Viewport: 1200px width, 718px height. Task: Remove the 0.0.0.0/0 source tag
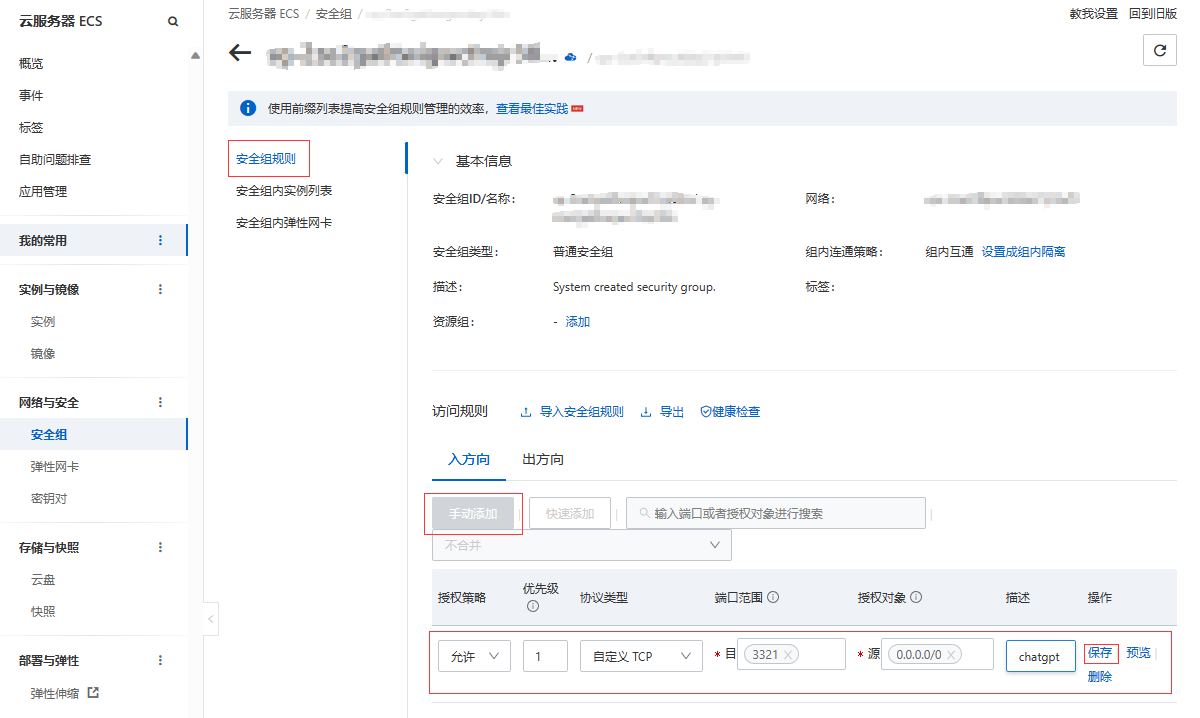[952, 655]
